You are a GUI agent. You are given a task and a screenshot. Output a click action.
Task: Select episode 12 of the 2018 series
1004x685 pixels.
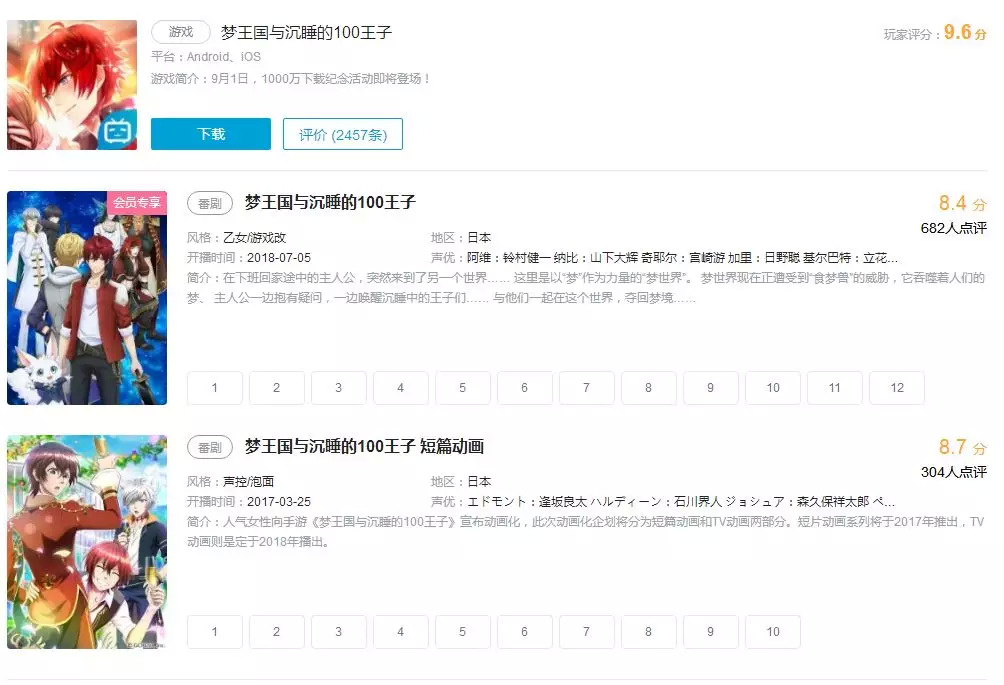896,388
